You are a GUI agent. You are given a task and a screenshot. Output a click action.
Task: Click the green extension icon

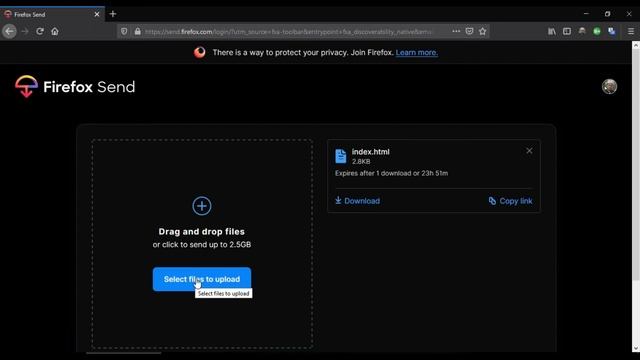[x=597, y=31]
